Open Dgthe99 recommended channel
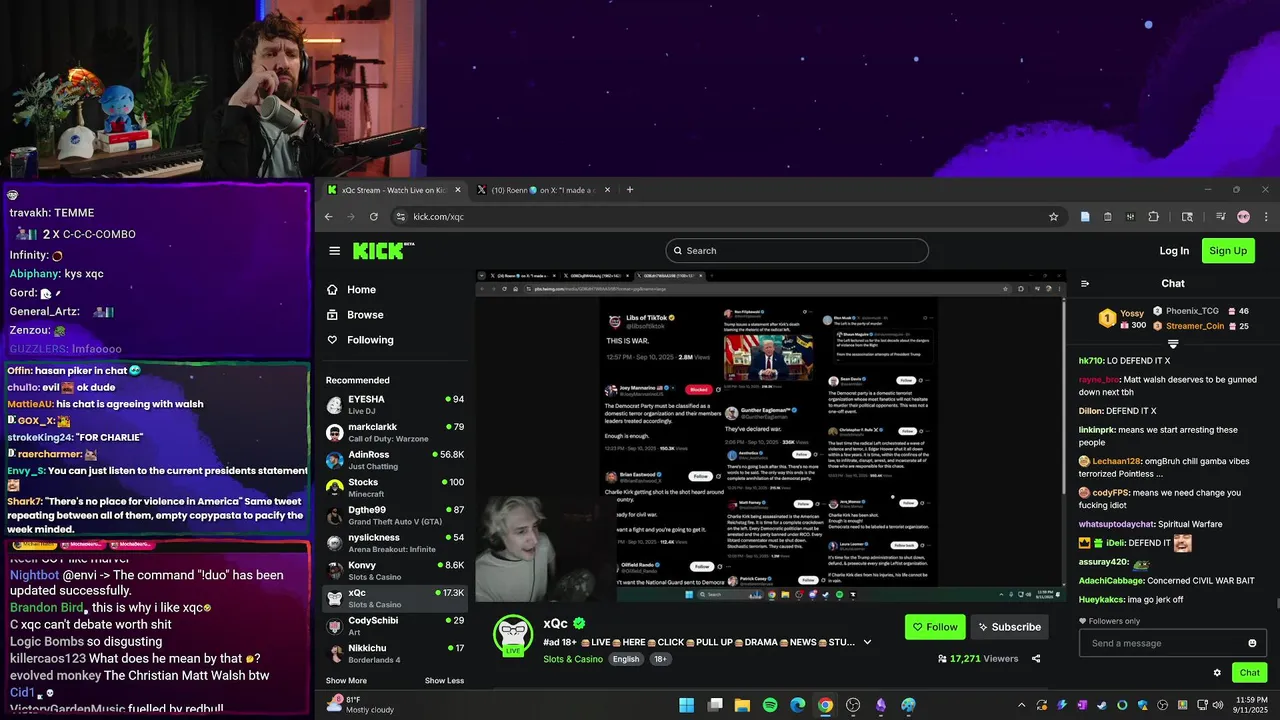This screenshot has height=720, width=1280. [395, 515]
